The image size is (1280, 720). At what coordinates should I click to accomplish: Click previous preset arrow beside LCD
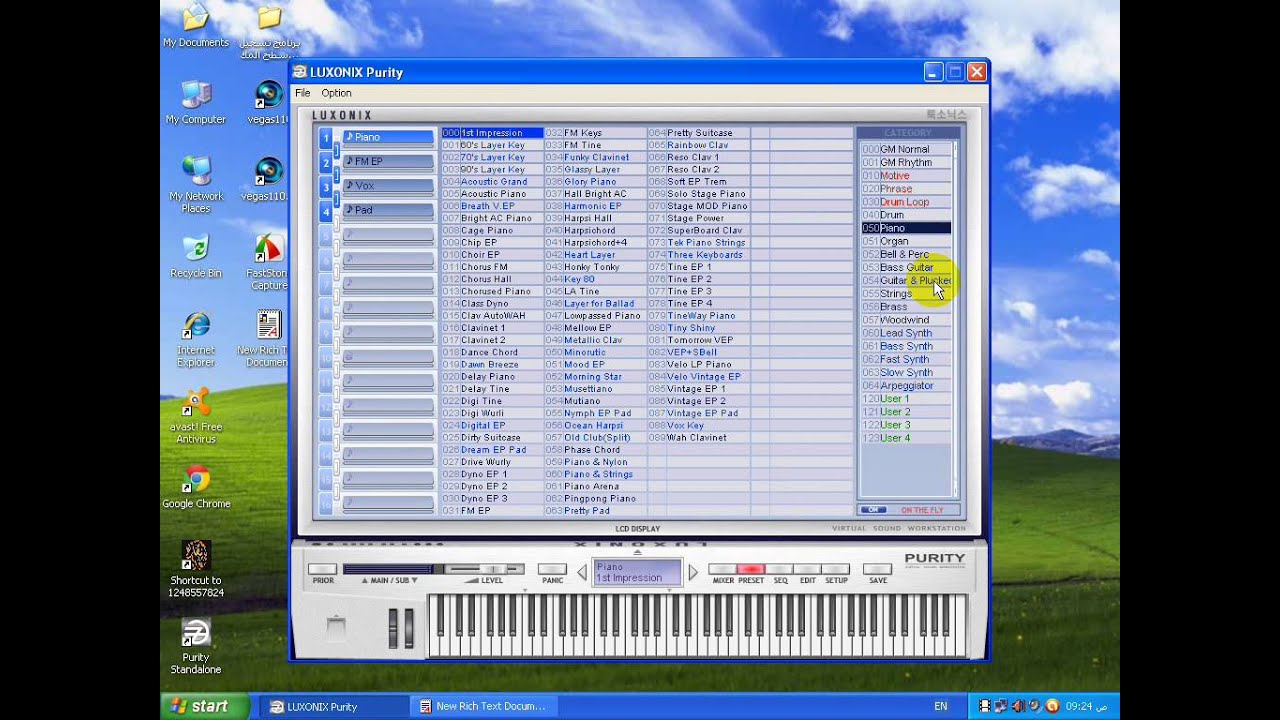(582, 573)
